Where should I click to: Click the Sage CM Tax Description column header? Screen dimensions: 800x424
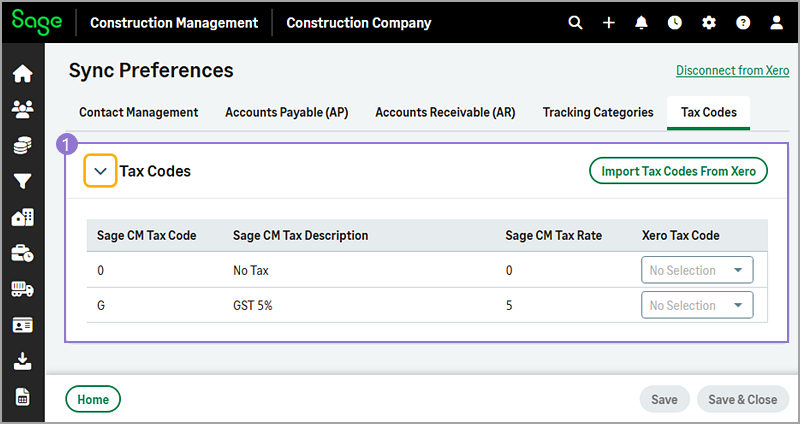click(x=301, y=235)
